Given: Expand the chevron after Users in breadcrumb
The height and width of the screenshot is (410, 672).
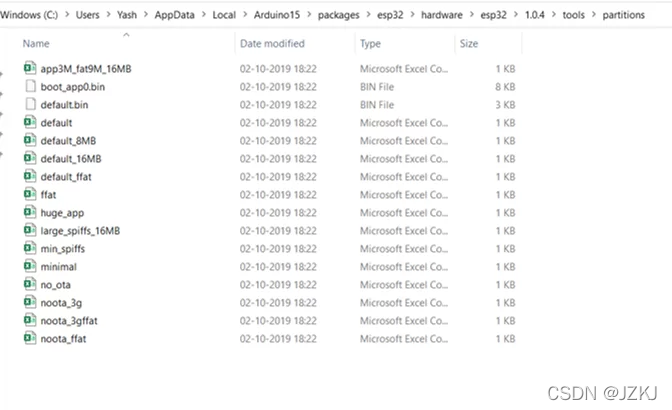Looking at the screenshot, I should pos(108,15).
